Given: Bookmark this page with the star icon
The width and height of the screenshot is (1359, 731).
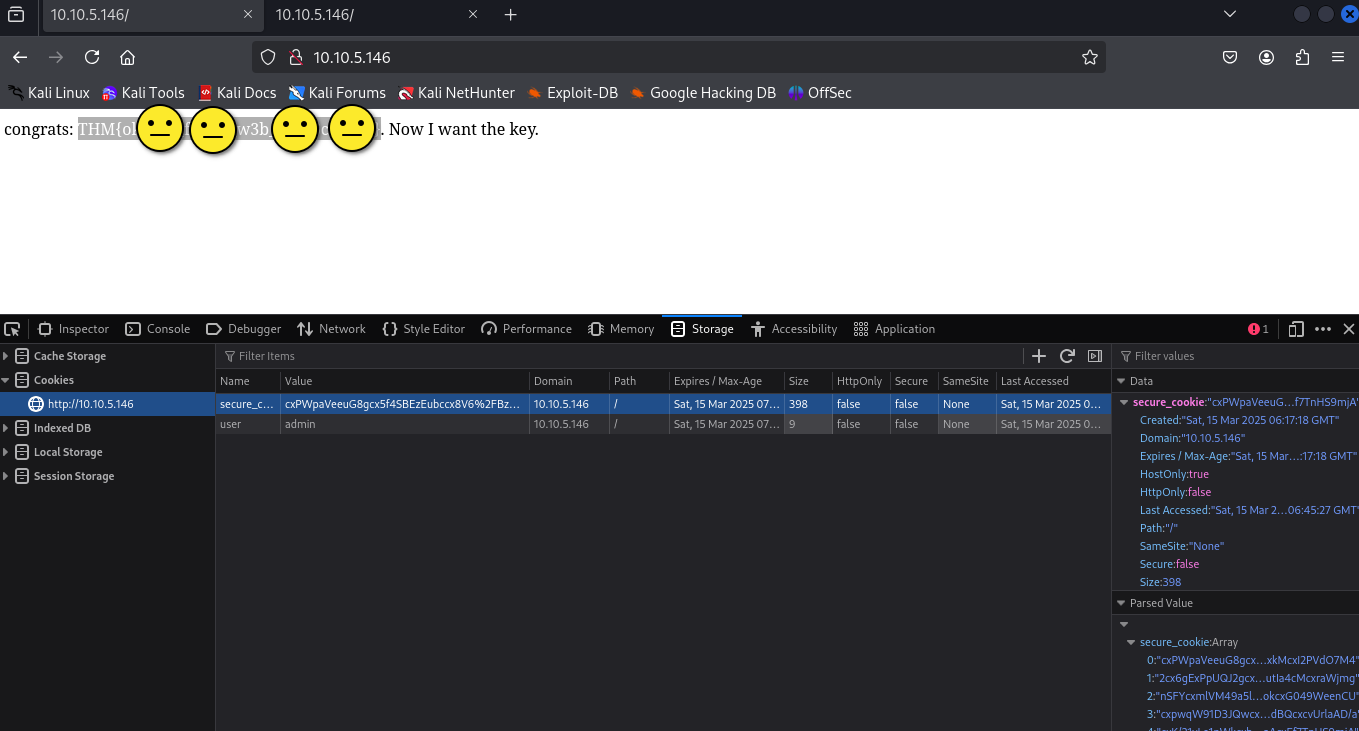Looking at the screenshot, I should click(x=1090, y=58).
